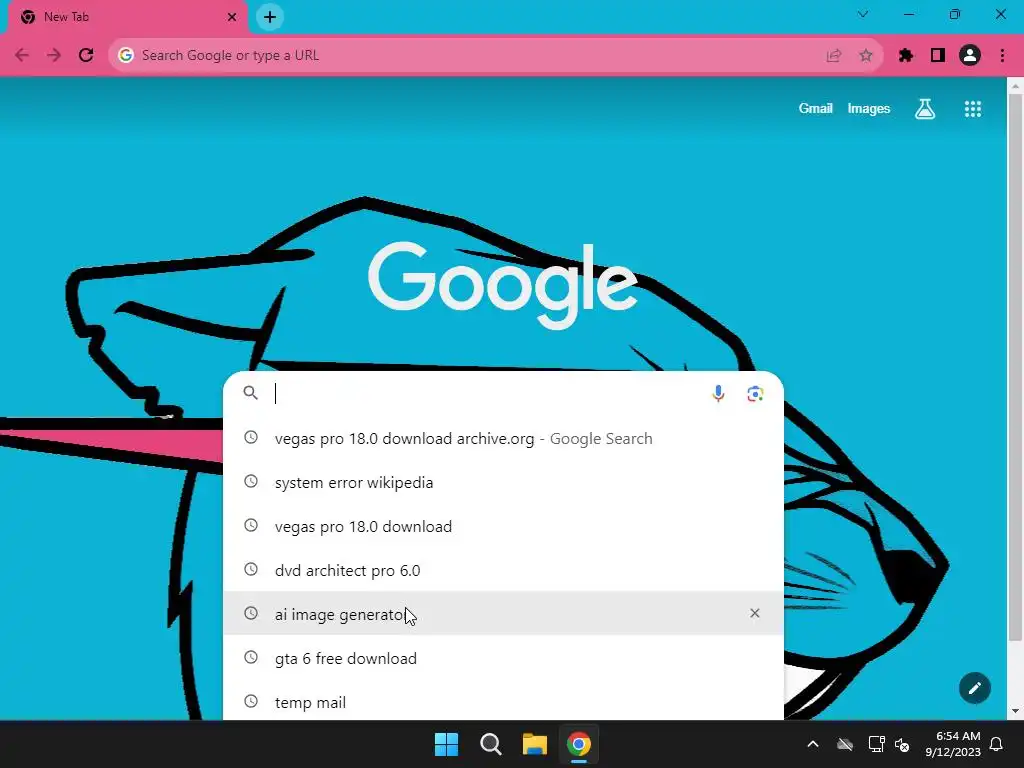Open the Google apps grid

[972, 109]
